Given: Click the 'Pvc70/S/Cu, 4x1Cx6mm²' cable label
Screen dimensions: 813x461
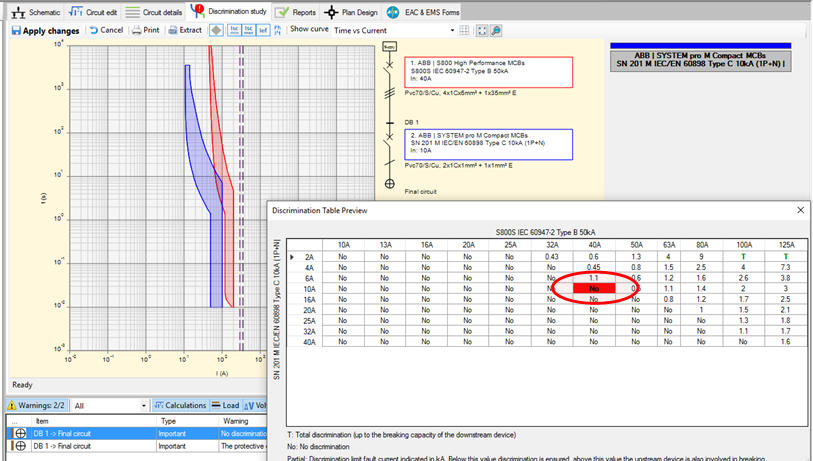Looking at the screenshot, I should [460, 93].
